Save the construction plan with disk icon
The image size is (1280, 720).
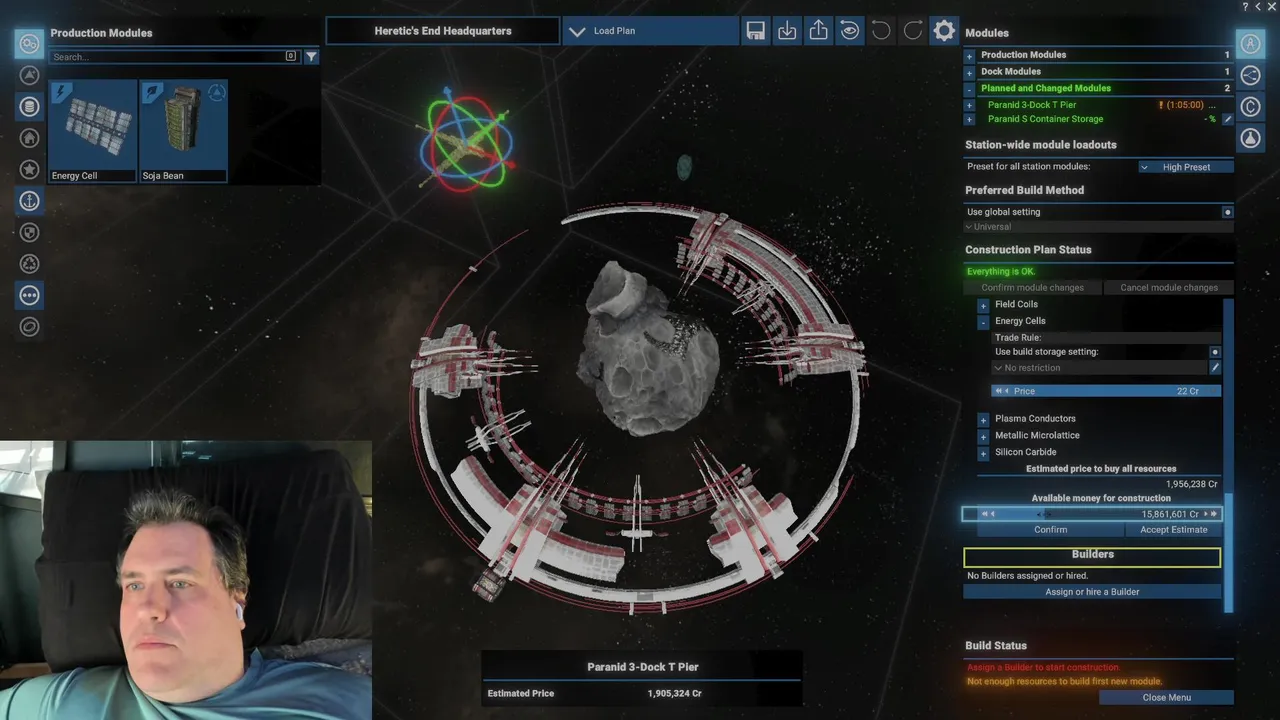pyautogui.click(x=756, y=31)
